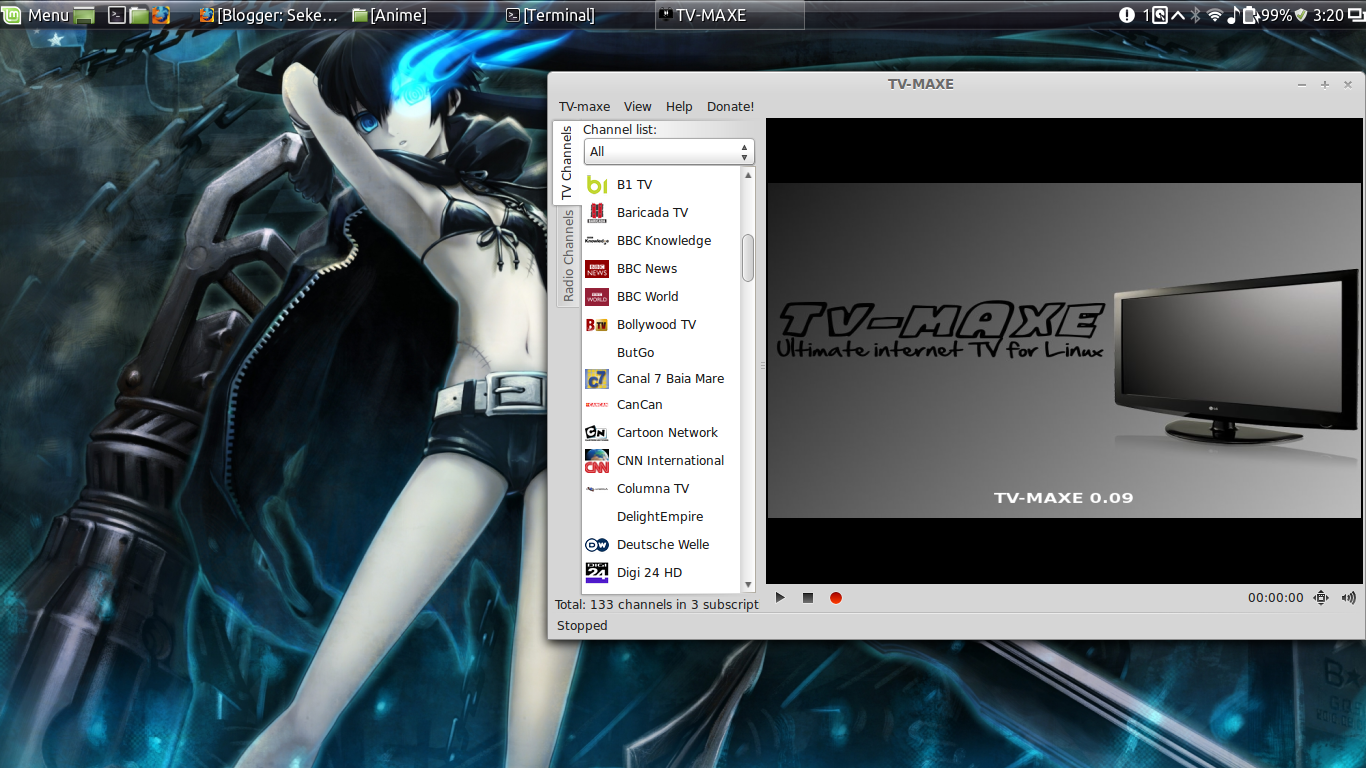Open the Help menu
Viewport: 1366px width, 768px height.
(679, 107)
